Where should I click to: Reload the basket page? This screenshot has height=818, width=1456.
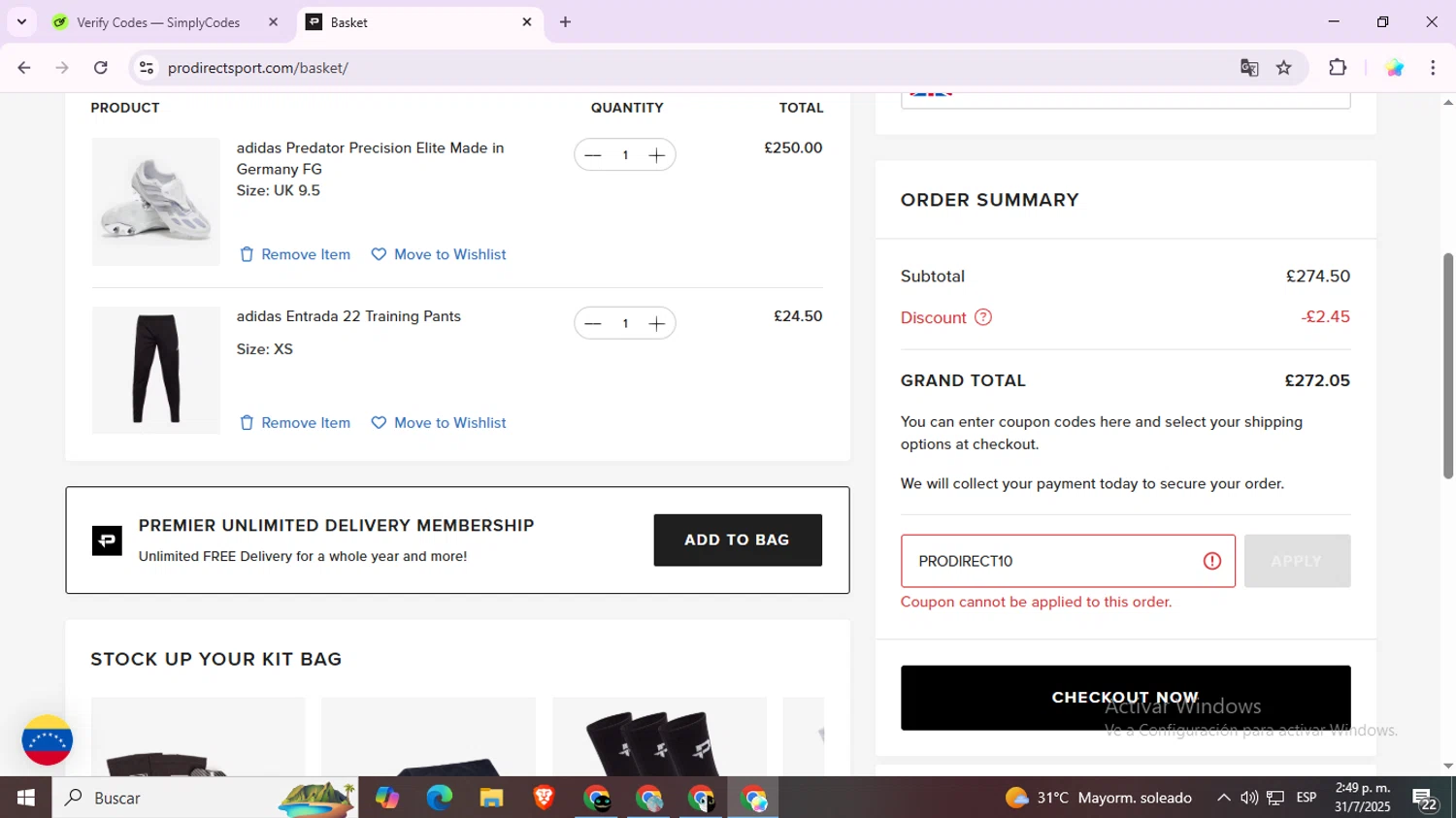click(x=101, y=68)
